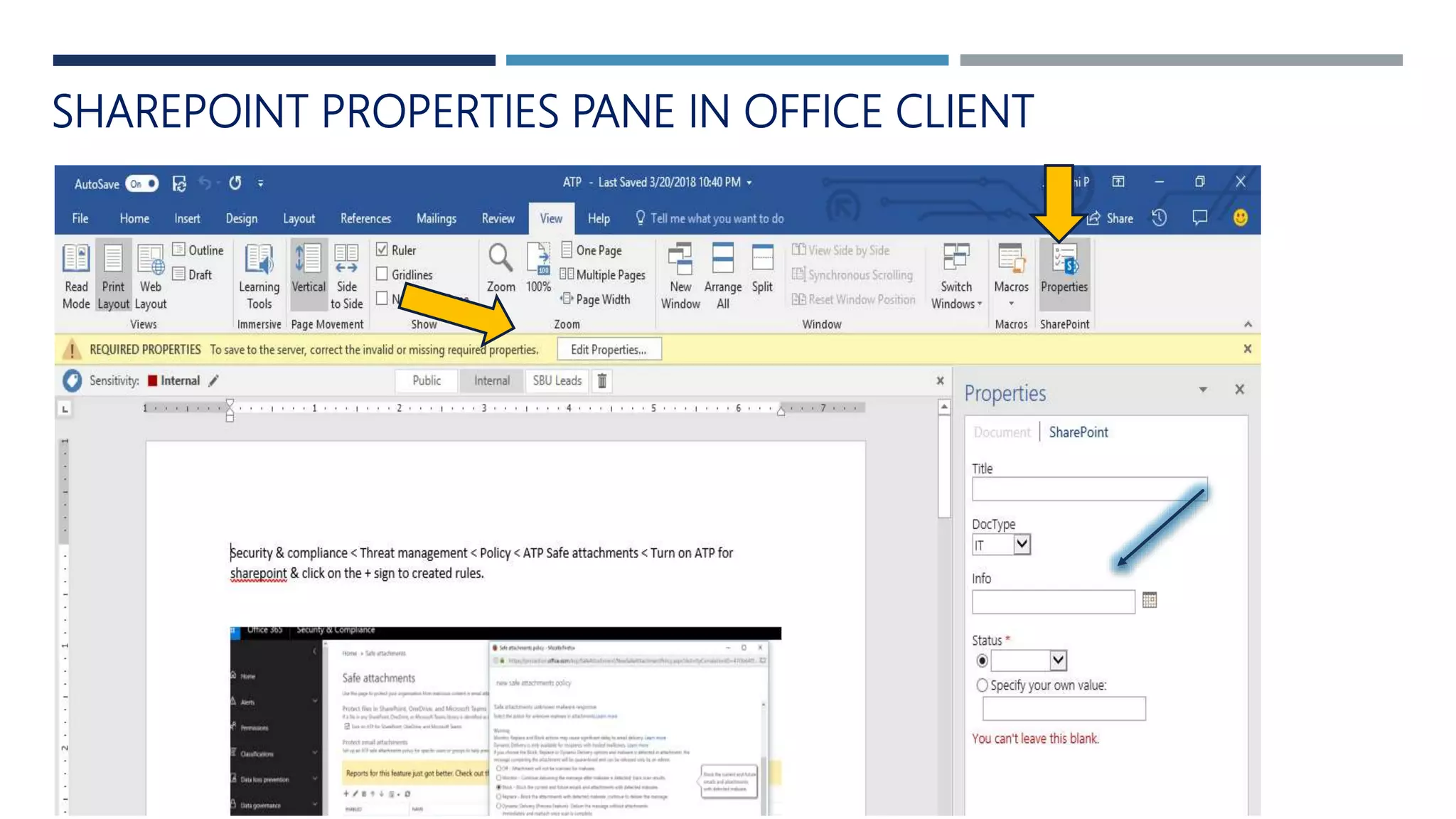The image size is (1456, 819).
Task: Open version history clock icon
Action: click(x=1160, y=218)
